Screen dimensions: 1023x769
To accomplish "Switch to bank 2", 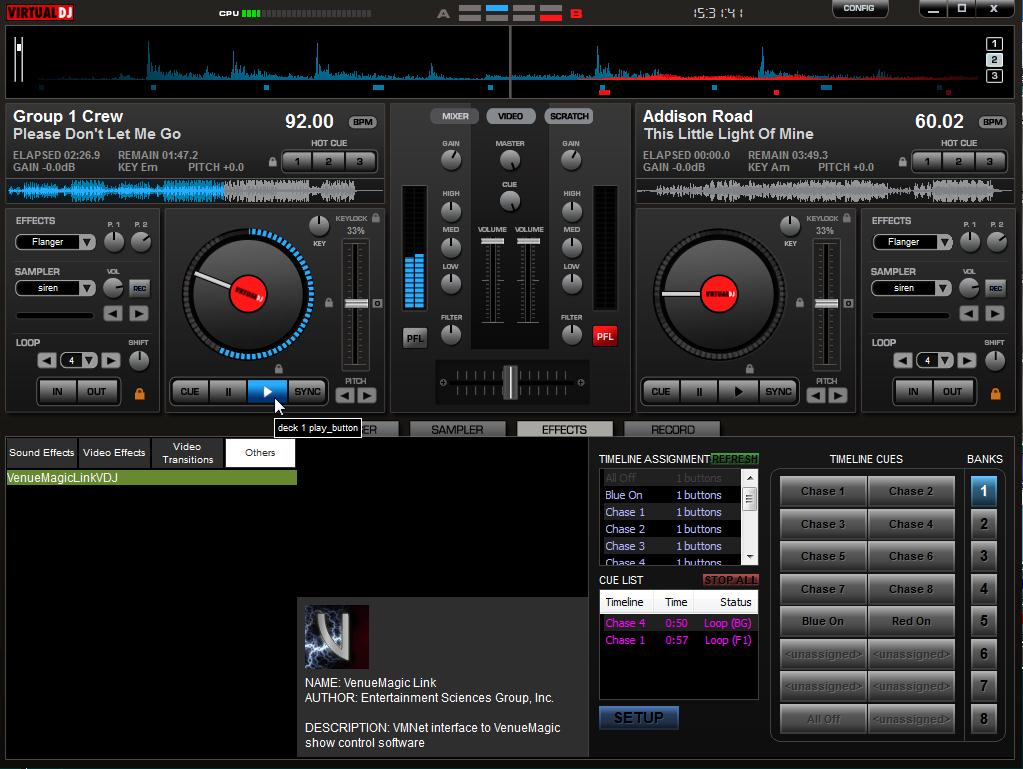I will (983, 523).
